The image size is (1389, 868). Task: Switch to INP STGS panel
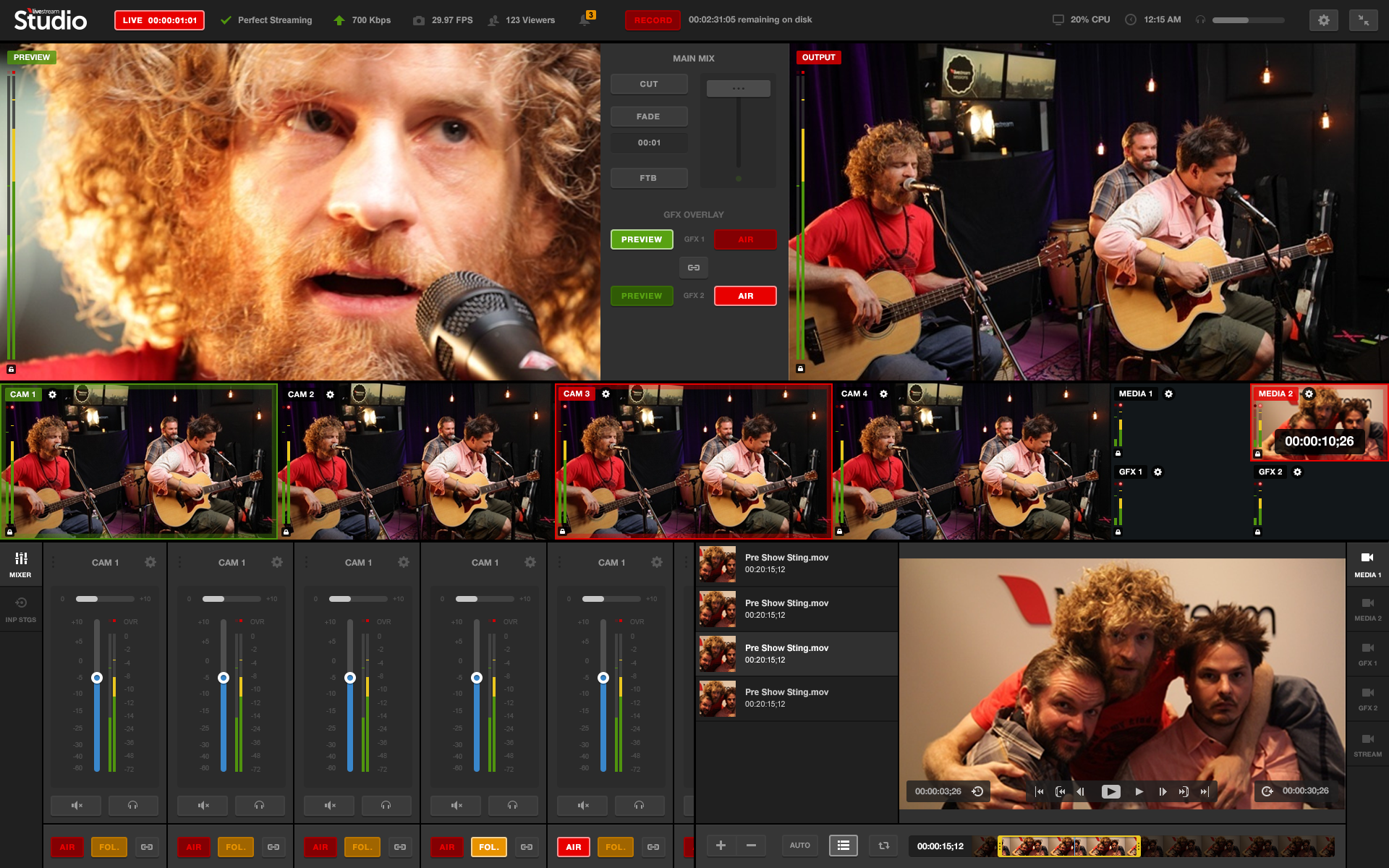tap(21, 609)
